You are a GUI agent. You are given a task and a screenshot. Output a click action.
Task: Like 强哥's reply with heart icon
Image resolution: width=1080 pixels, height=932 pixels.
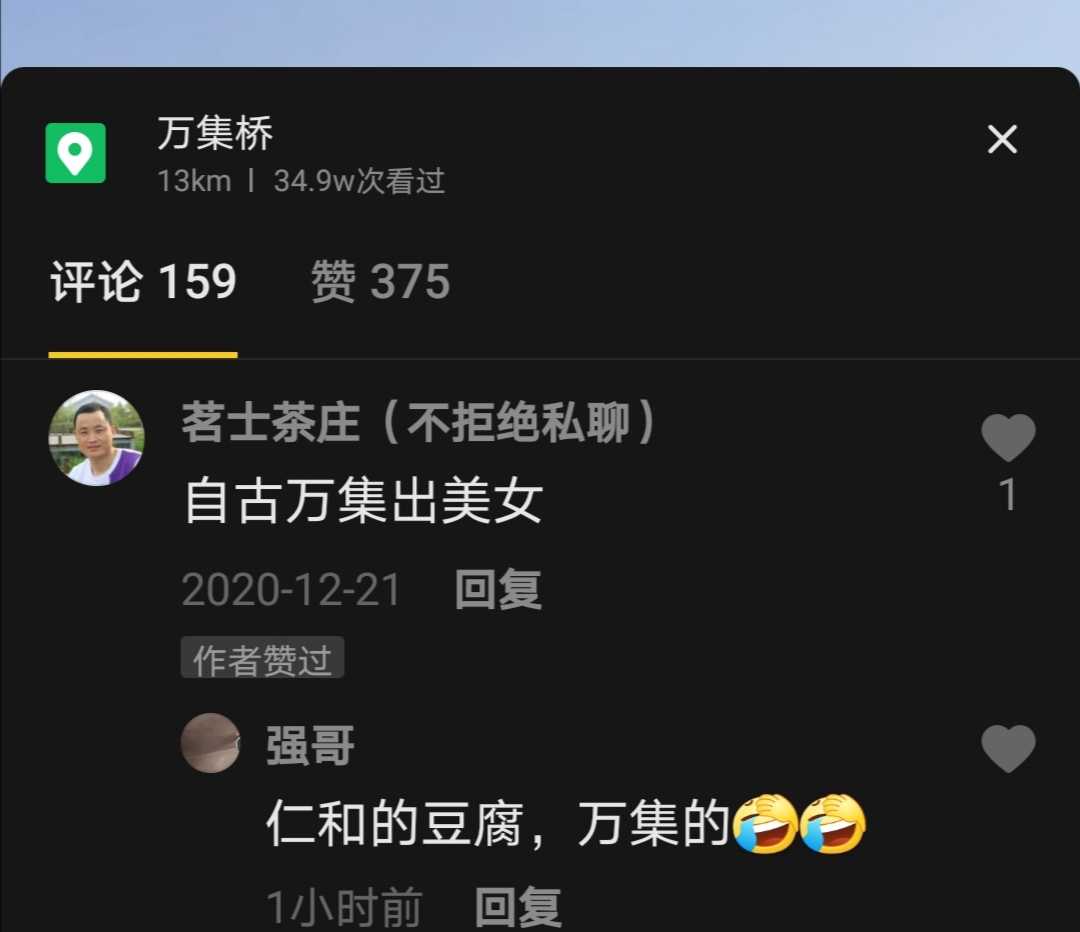point(1008,749)
